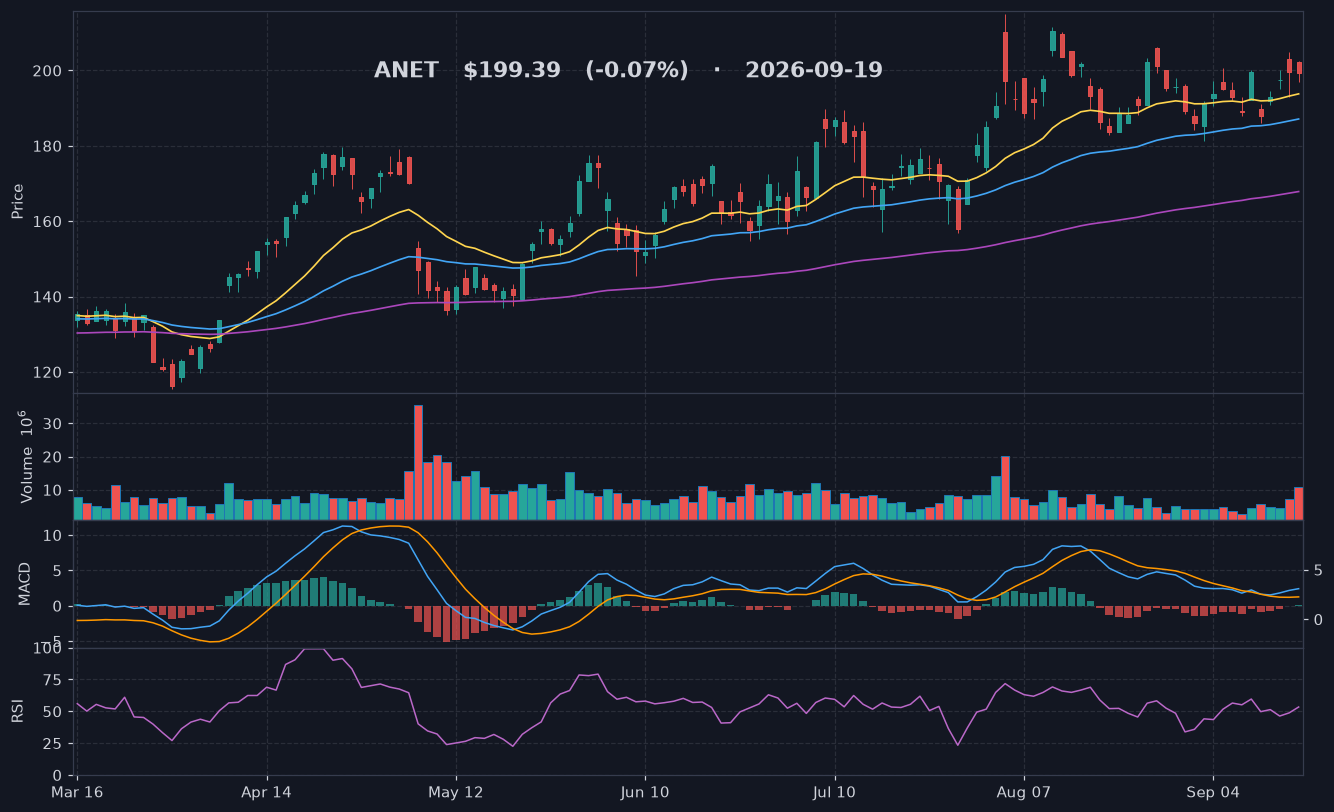Click the tallest volume bar in May

pos(418,462)
